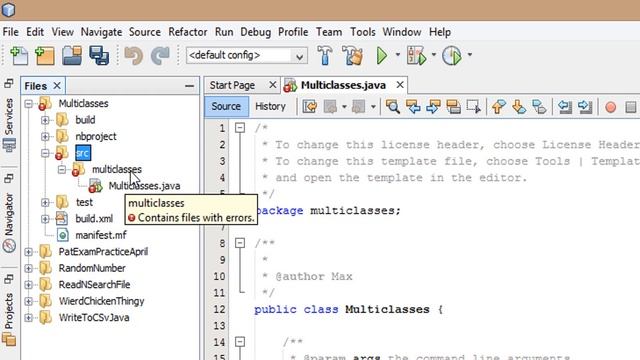Expand the test folder node
Viewport: 640px width, 360px height.
45,202
